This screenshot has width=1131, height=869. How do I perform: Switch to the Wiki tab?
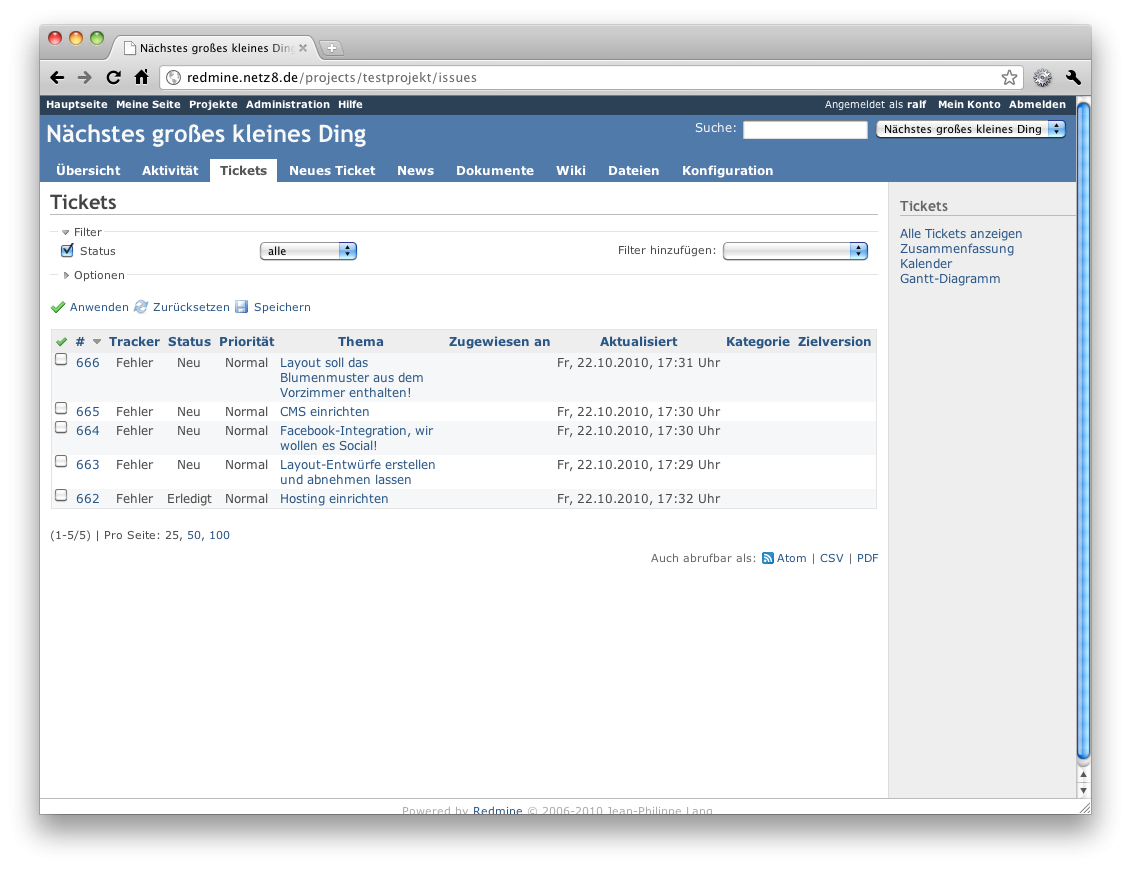tap(570, 170)
